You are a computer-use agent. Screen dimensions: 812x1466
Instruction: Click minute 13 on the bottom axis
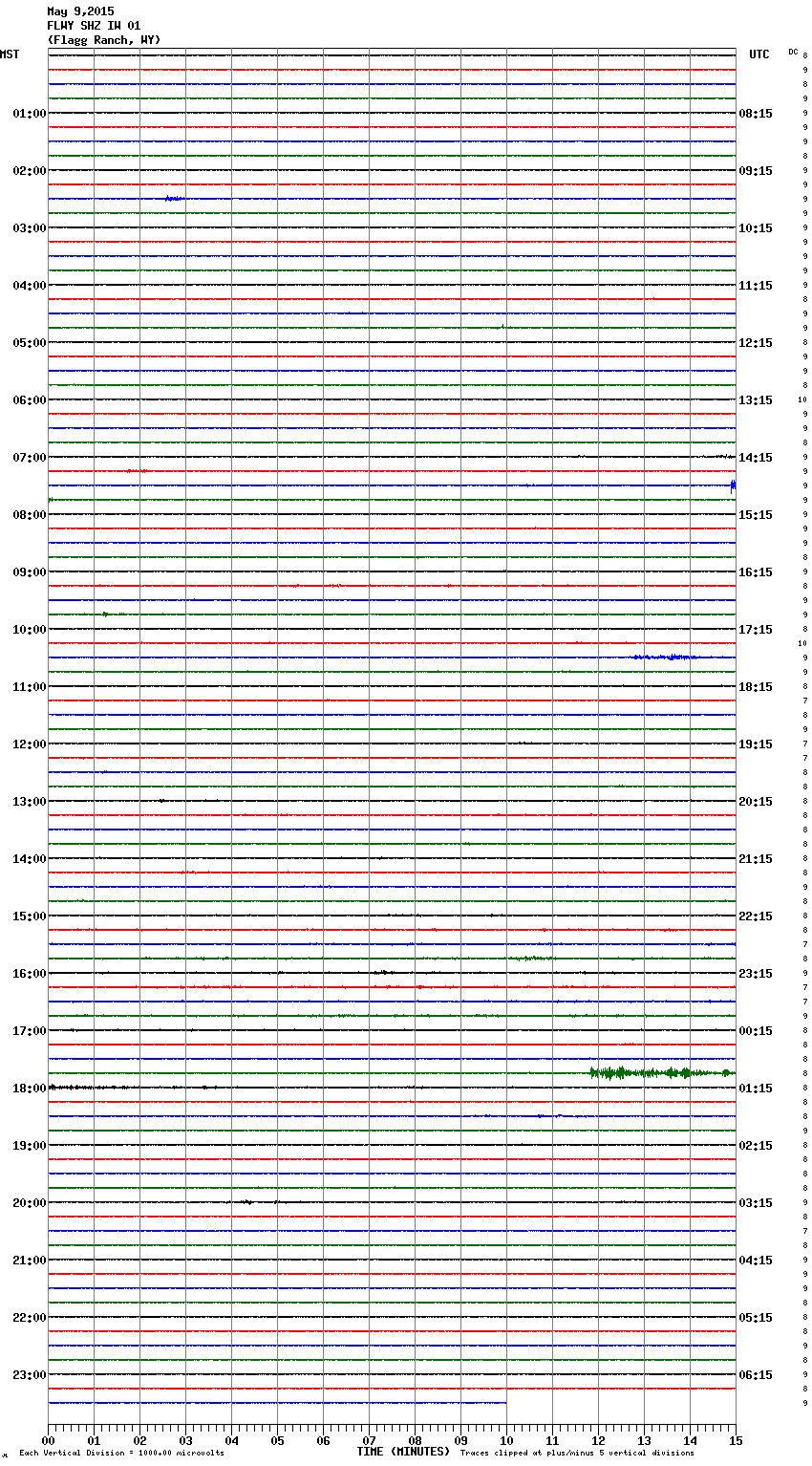(644, 1440)
